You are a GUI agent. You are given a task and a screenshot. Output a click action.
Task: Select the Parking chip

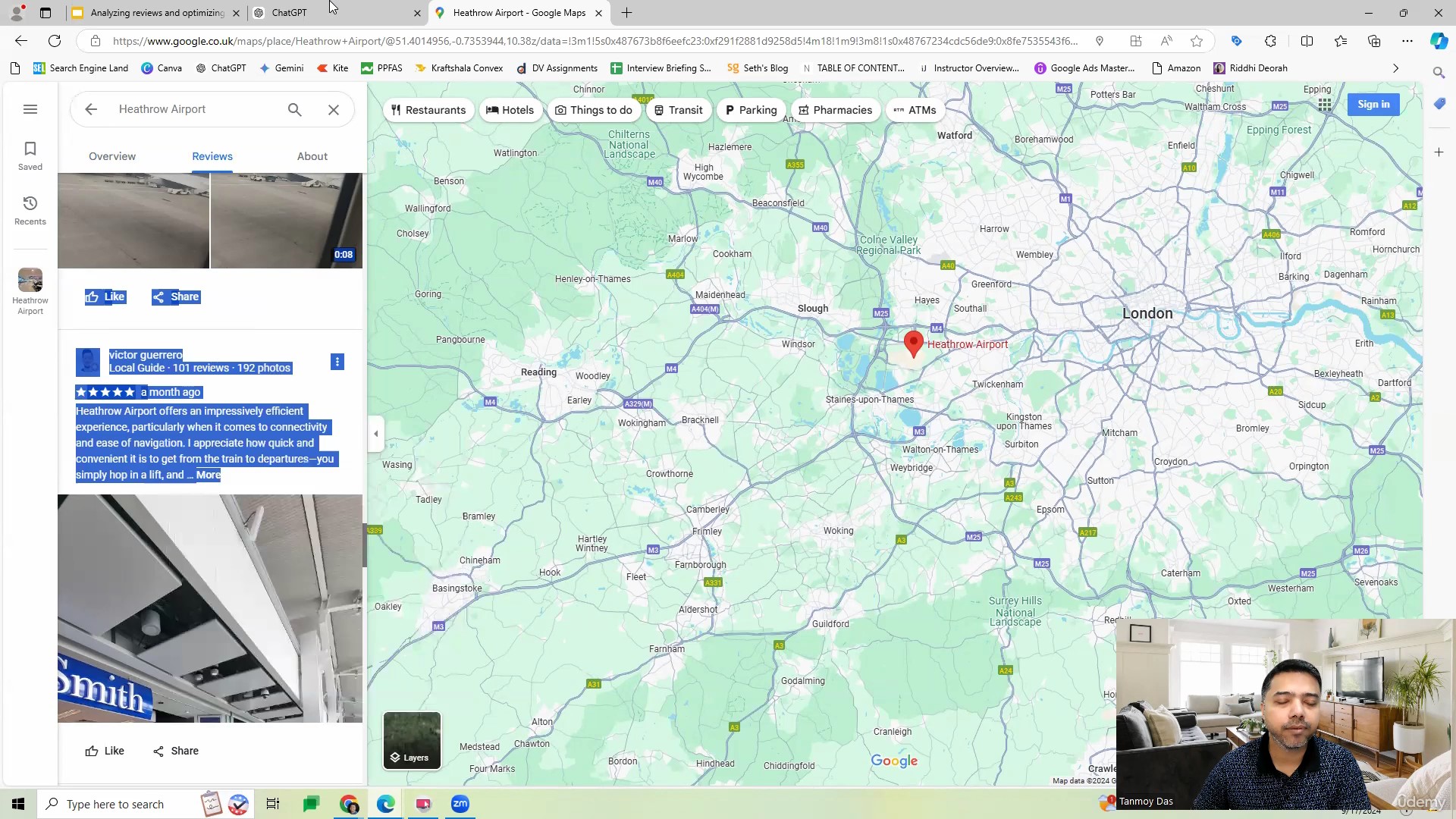coord(751,110)
